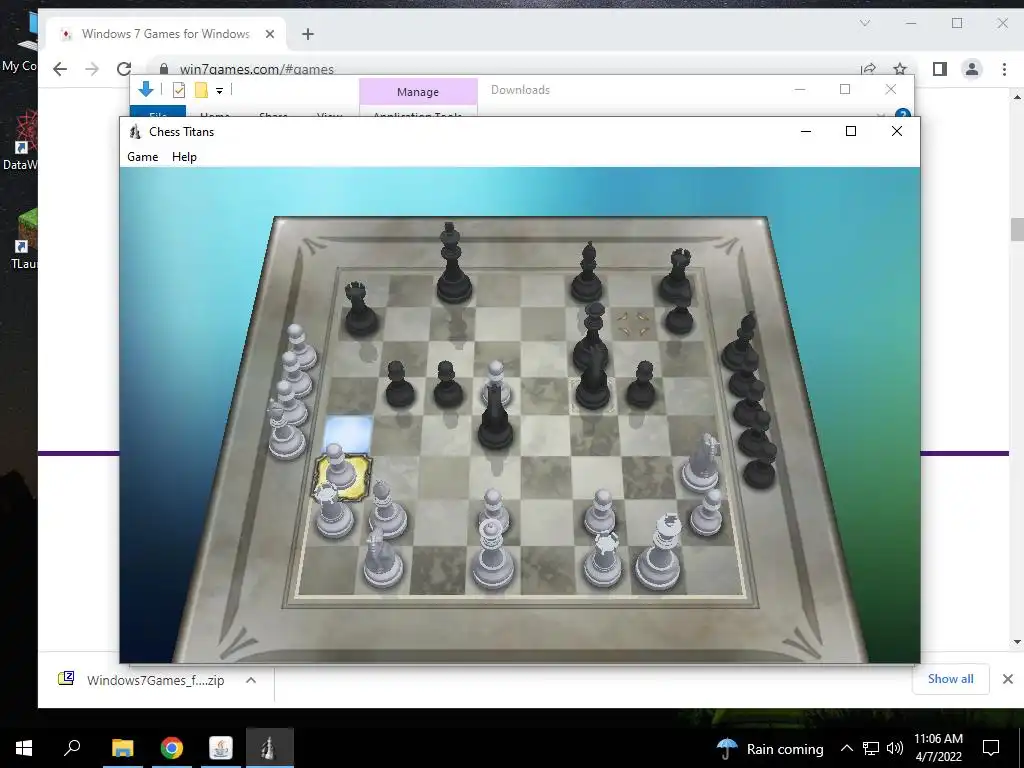Click blue down-arrow icon in Downloads explorer window
Screen dimensions: 1024x768
pyautogui.click(x=146, y=90)
